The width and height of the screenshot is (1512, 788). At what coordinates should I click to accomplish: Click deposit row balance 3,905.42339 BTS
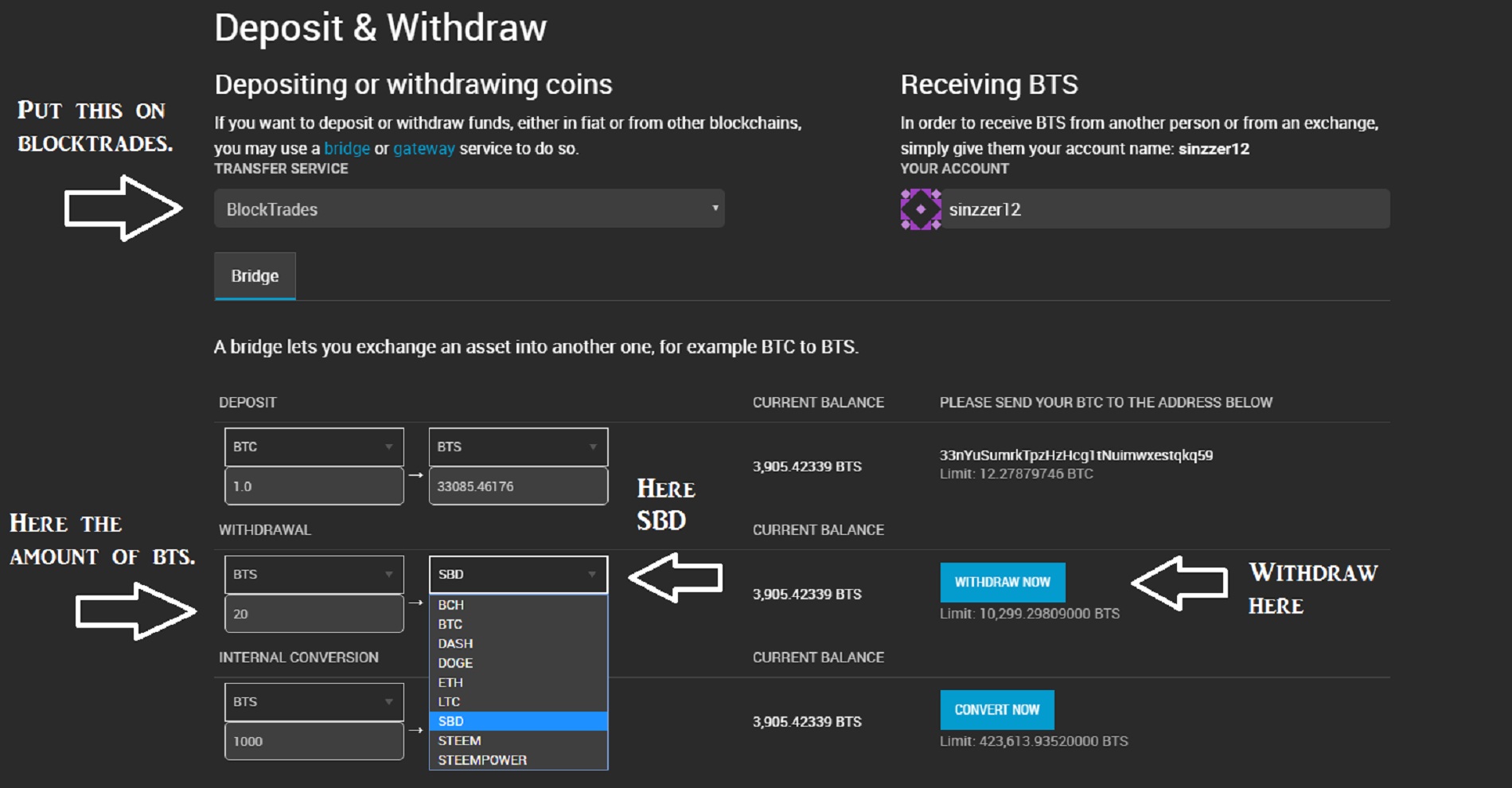[x=807, y=466]
